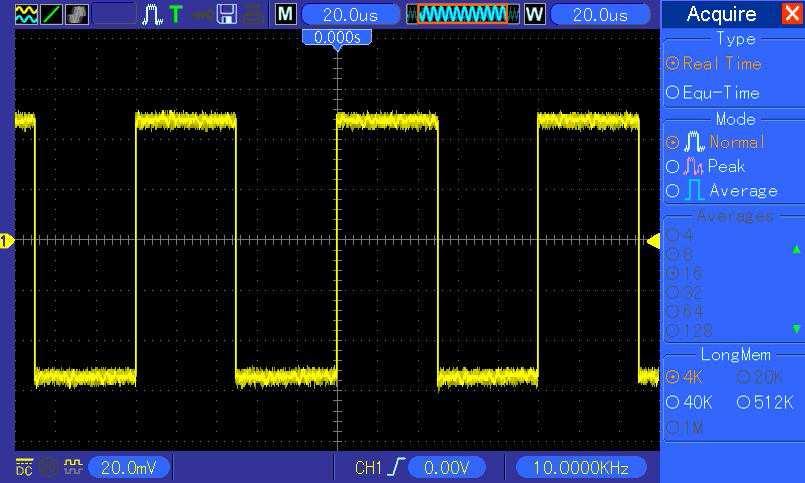Click the 0.000s trigger position marker
Screen dimensions: 805x483
(x=337, y=37)
